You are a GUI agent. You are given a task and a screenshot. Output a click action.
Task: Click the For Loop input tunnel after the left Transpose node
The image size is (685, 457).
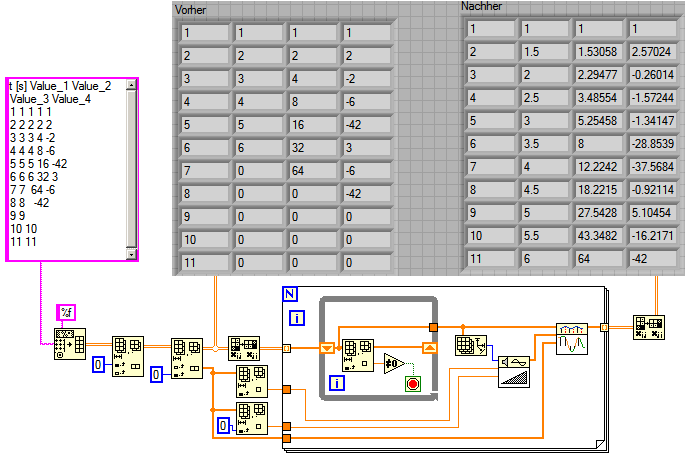(x=287, y=348)
